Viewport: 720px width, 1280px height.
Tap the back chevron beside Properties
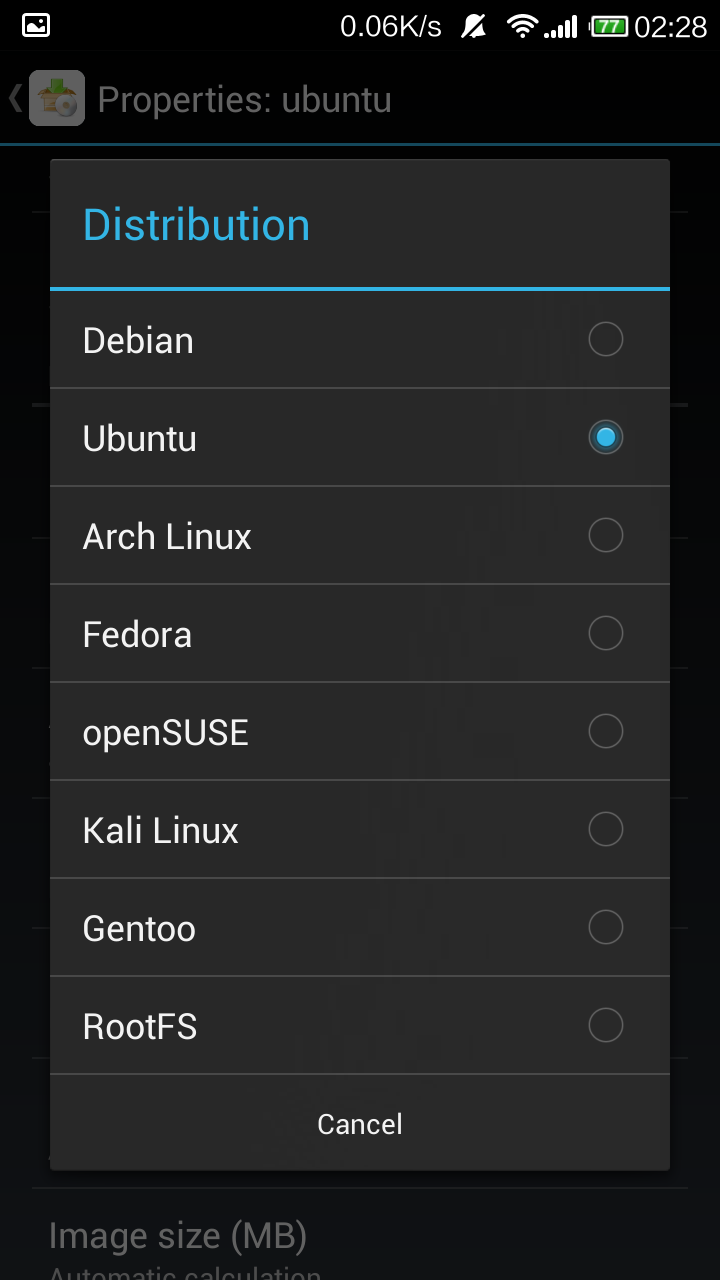pos(15,98)
